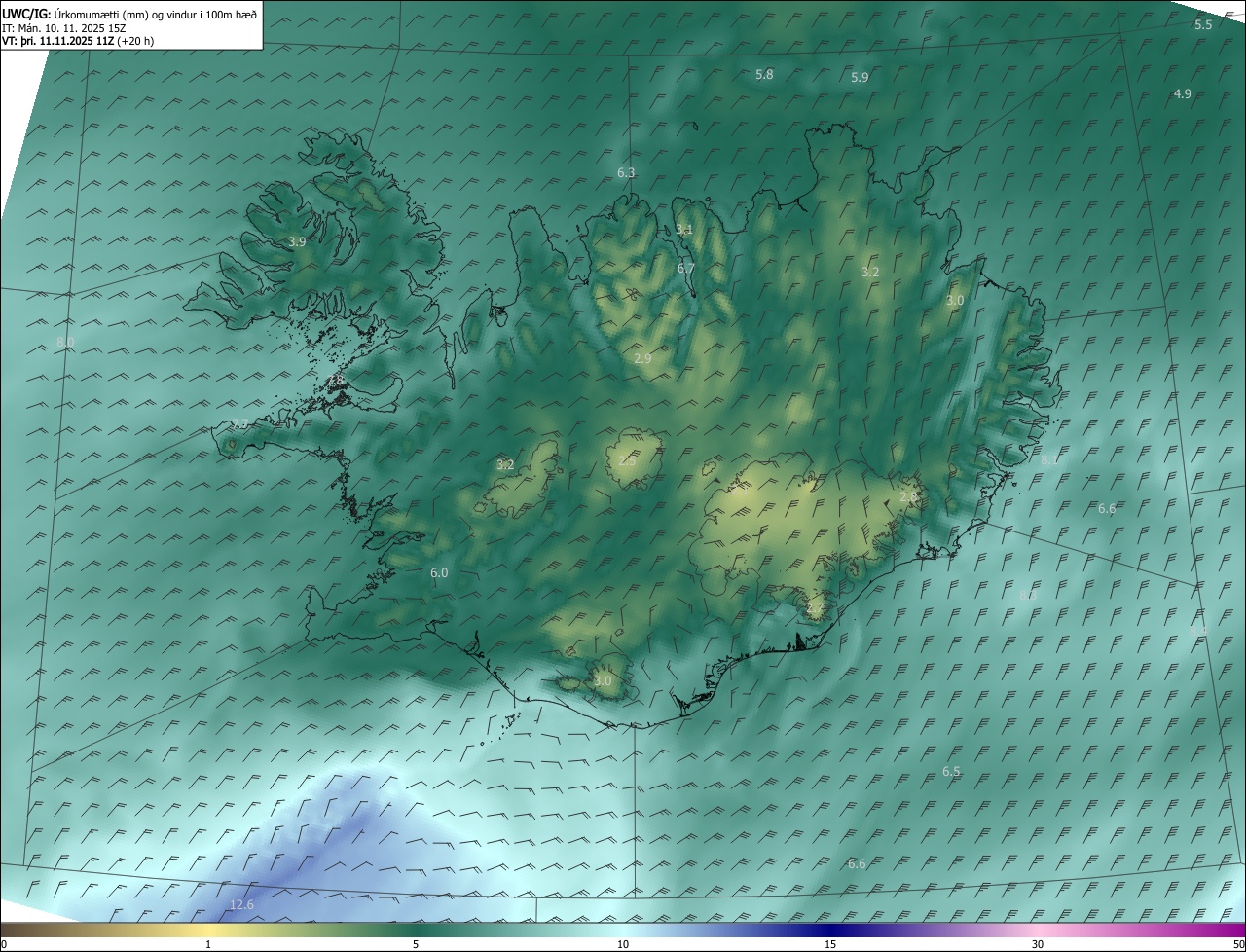
Task: Click the 8.1 value off the east coast
Action: click(x=1049, y=459)
